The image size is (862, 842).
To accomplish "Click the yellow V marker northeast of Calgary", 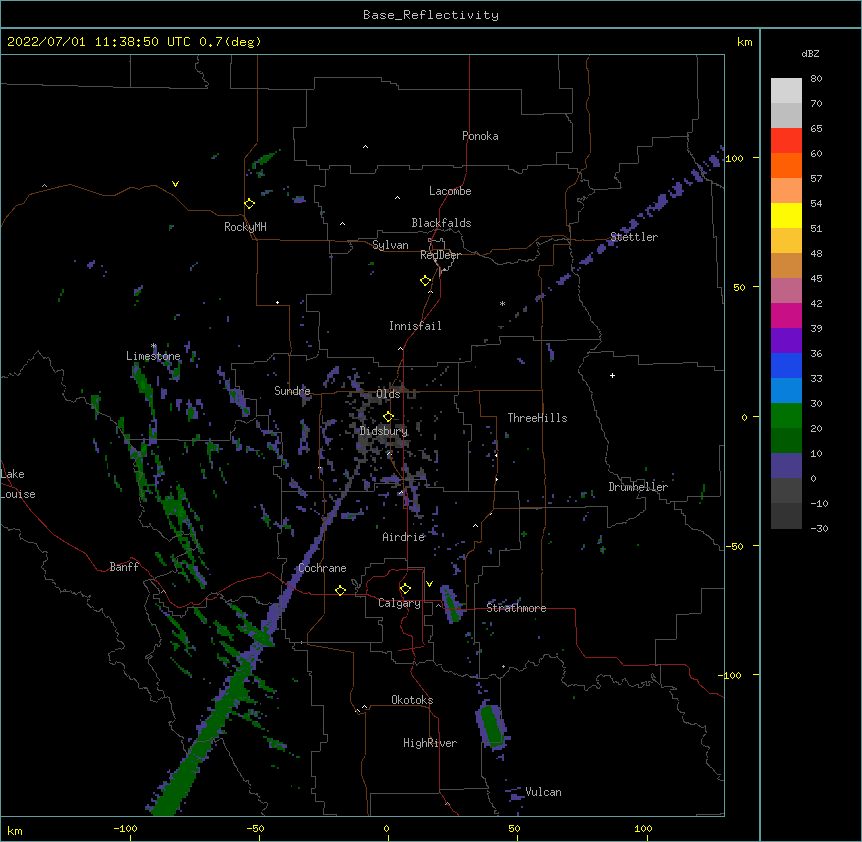I will pos(429,584).
